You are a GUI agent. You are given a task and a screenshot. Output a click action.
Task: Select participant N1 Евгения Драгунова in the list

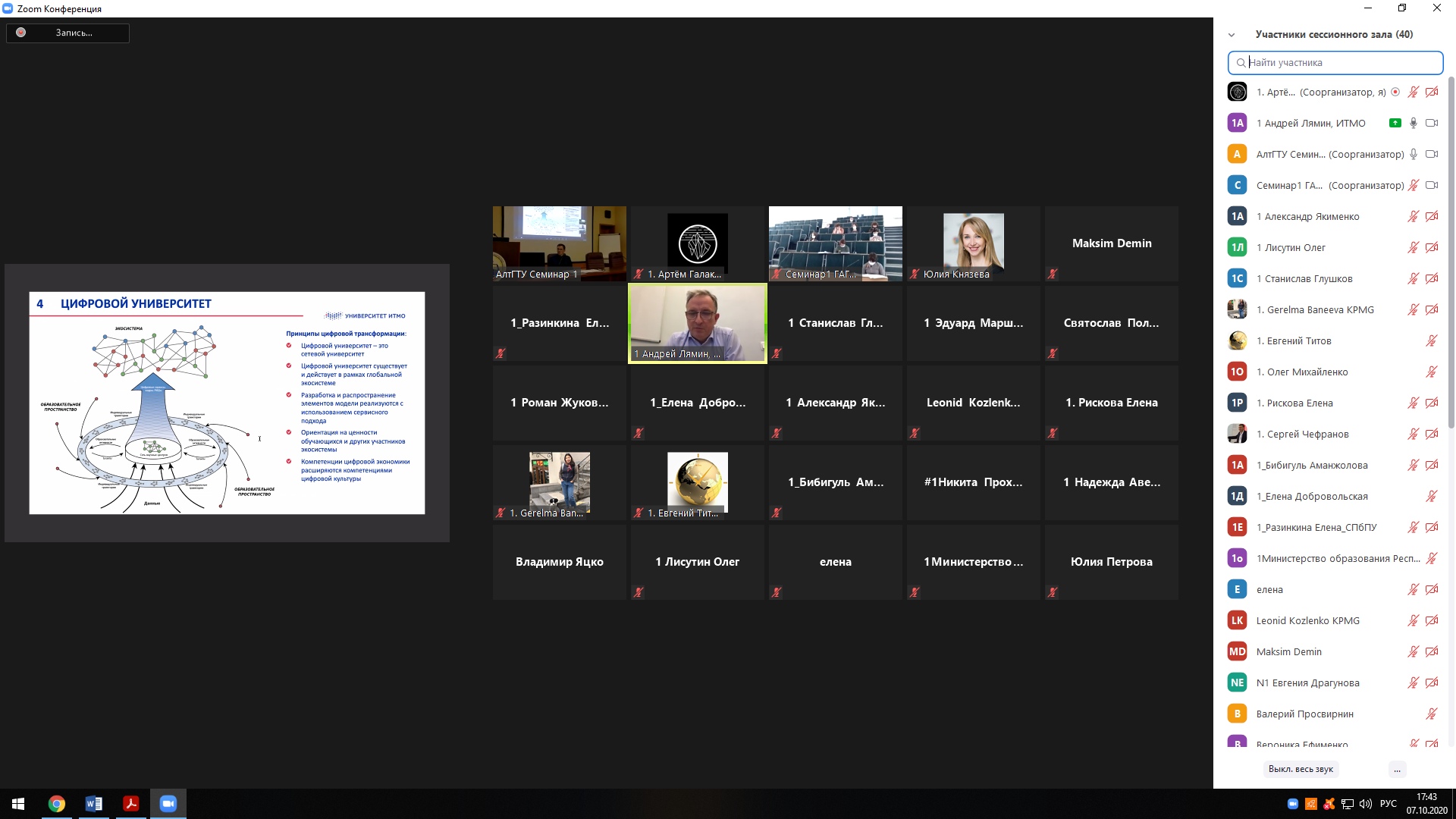point(1333,682)
